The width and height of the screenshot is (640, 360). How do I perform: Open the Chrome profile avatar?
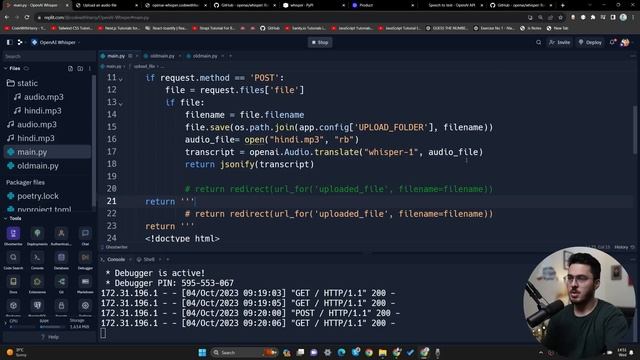pos(623,18)
